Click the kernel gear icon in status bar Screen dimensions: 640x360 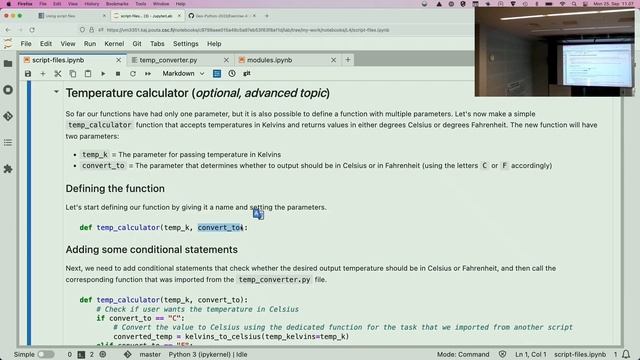point(103,354)
